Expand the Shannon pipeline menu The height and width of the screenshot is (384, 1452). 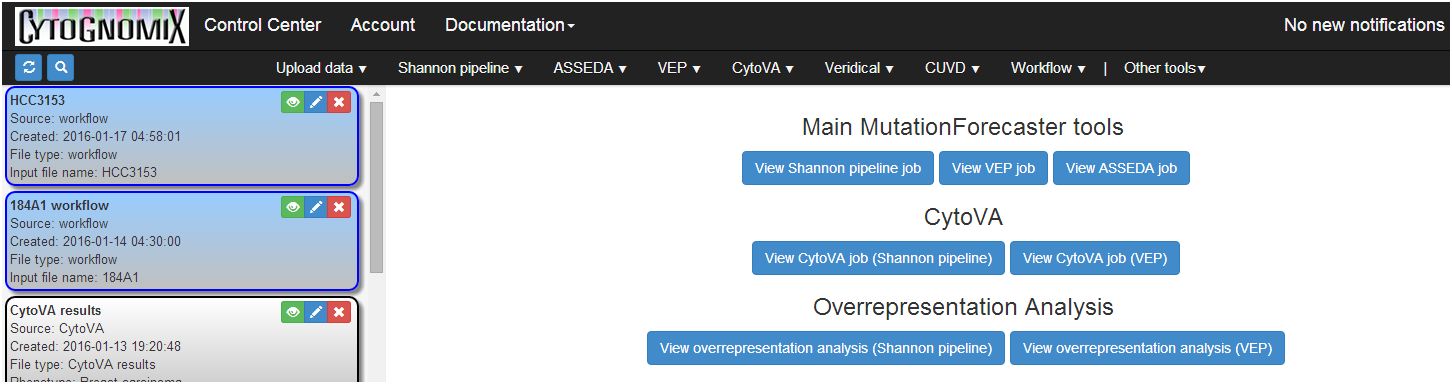461,68
